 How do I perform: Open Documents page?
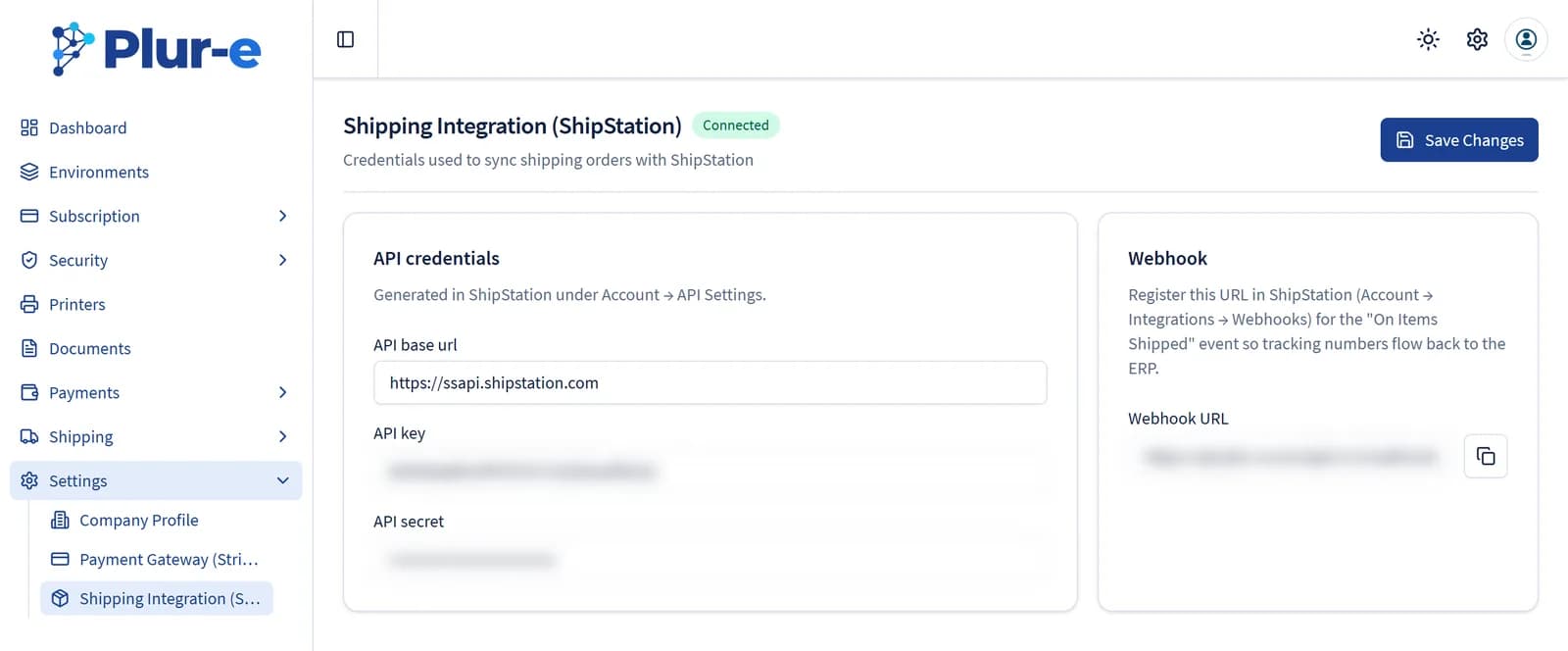pos(156,348)
